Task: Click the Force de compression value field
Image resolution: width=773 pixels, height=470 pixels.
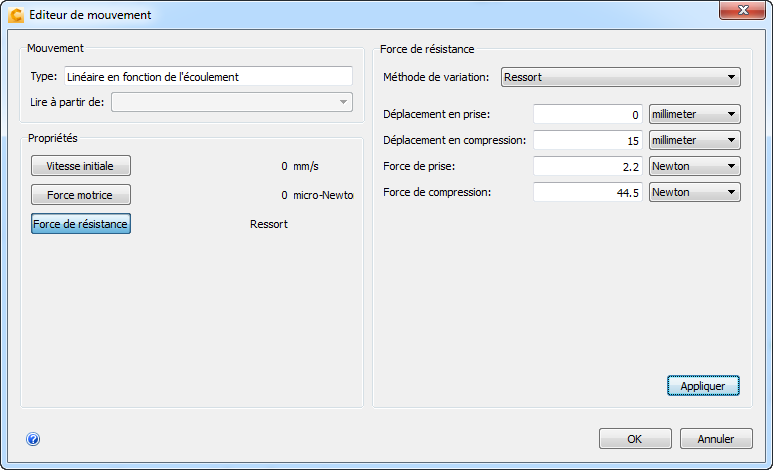Action: pos(588,192)
